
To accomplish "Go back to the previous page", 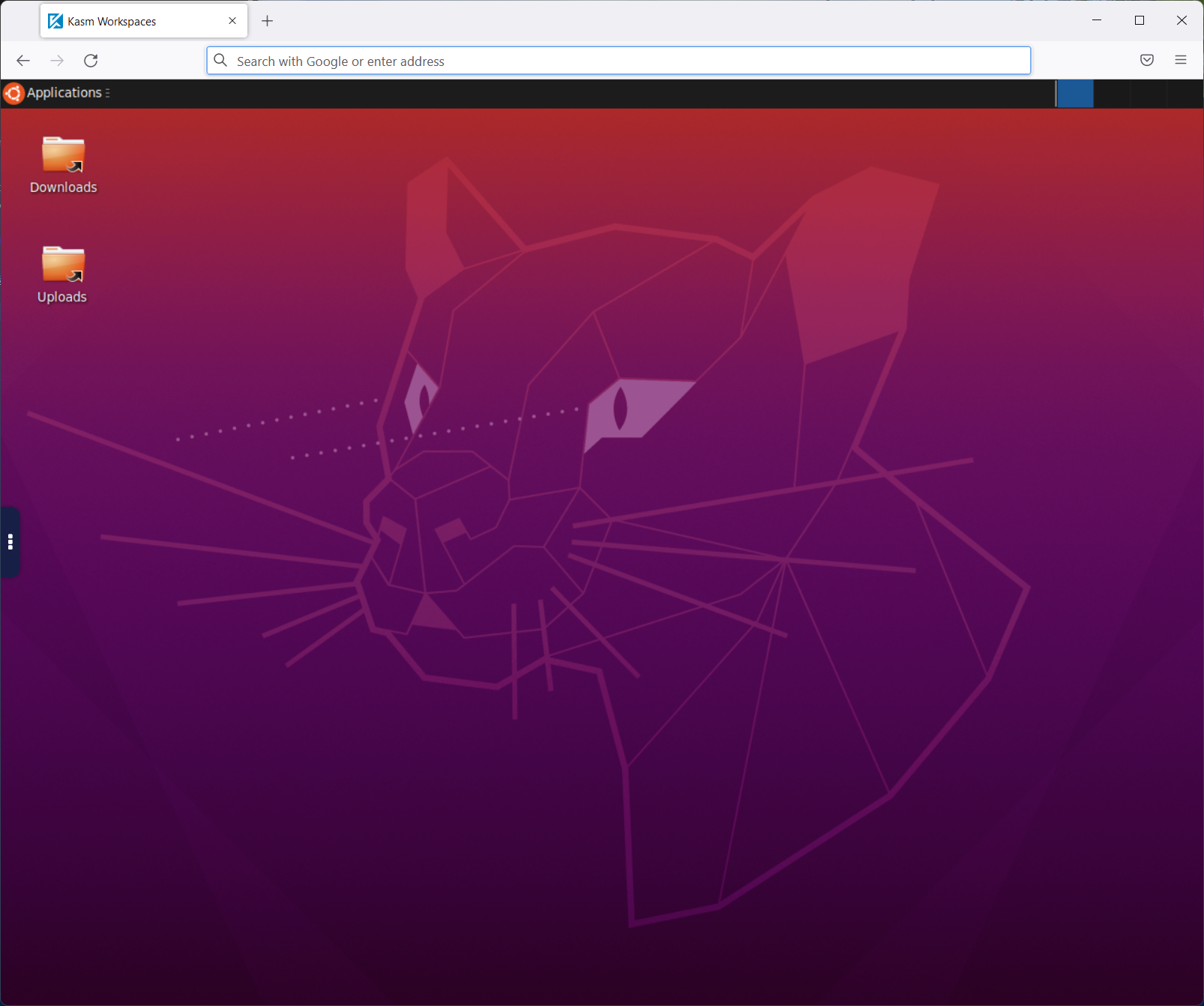I will pos(23,61).
